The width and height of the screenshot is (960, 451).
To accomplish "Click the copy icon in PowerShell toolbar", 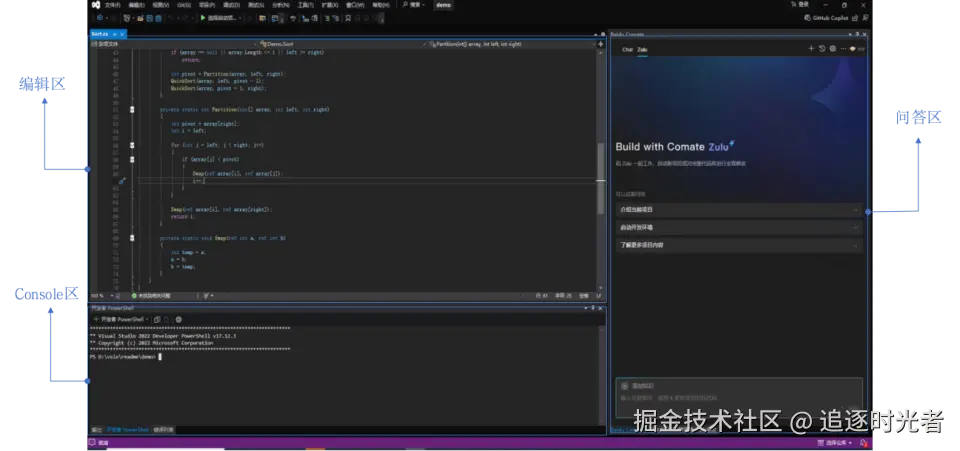I will pos(157,319).
